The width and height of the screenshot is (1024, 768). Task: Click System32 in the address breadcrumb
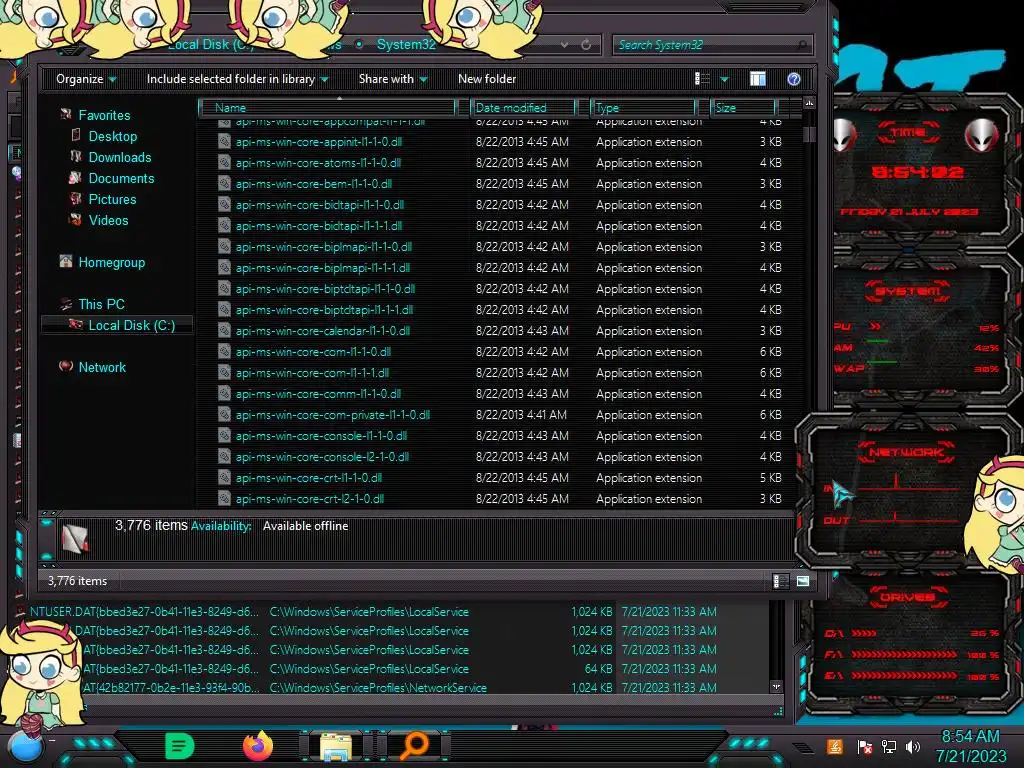pos(406,44)
